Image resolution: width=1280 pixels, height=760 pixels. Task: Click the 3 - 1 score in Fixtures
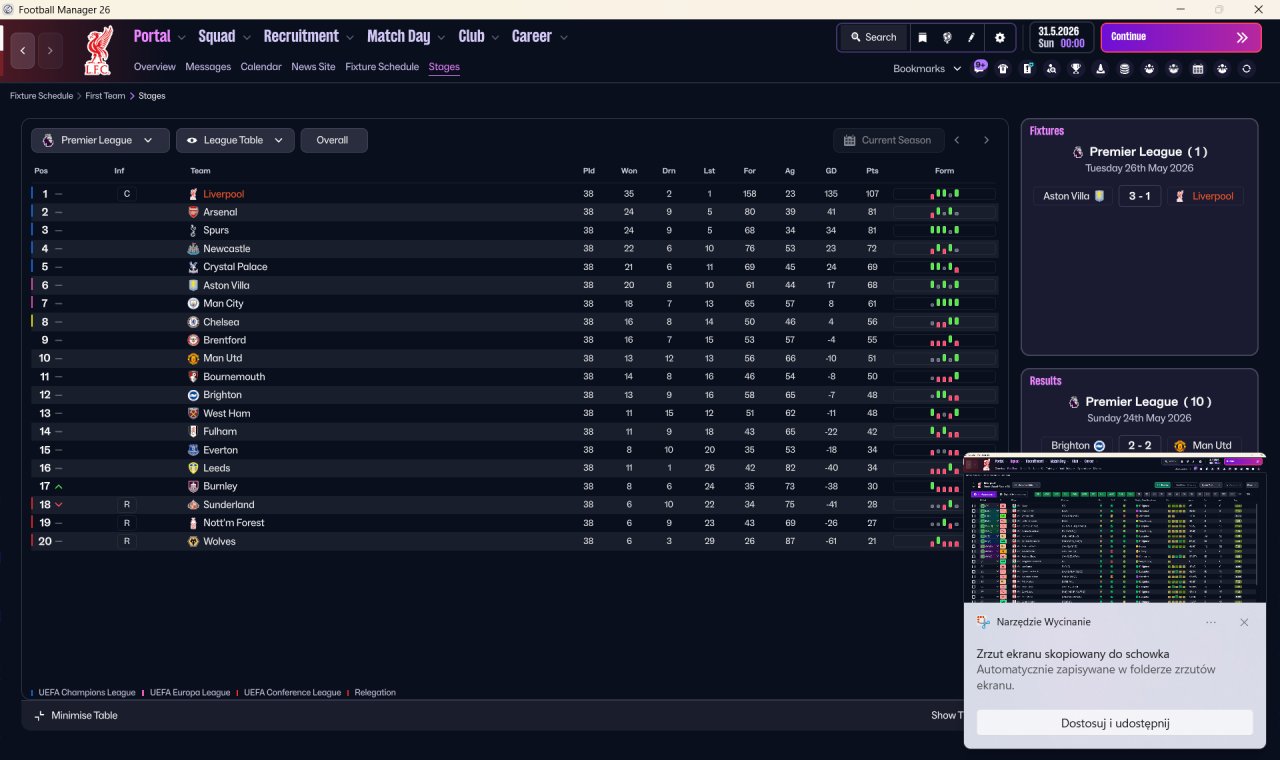point(1140,196)
